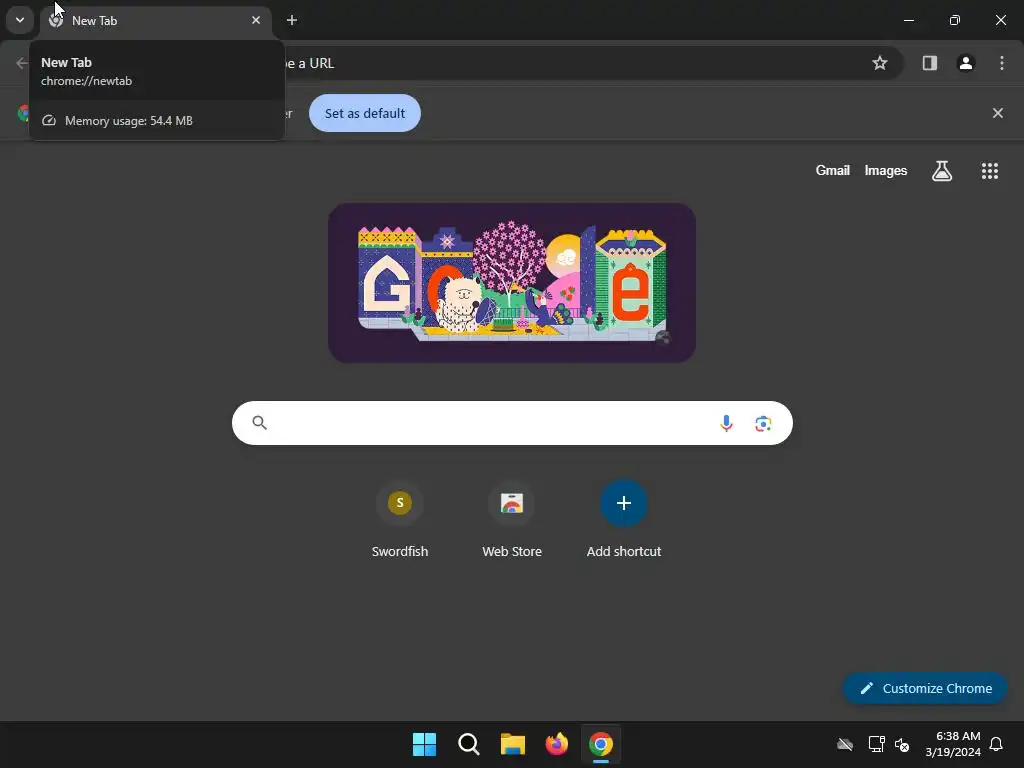Launch Firefox from the taskbar

[556, 744]
